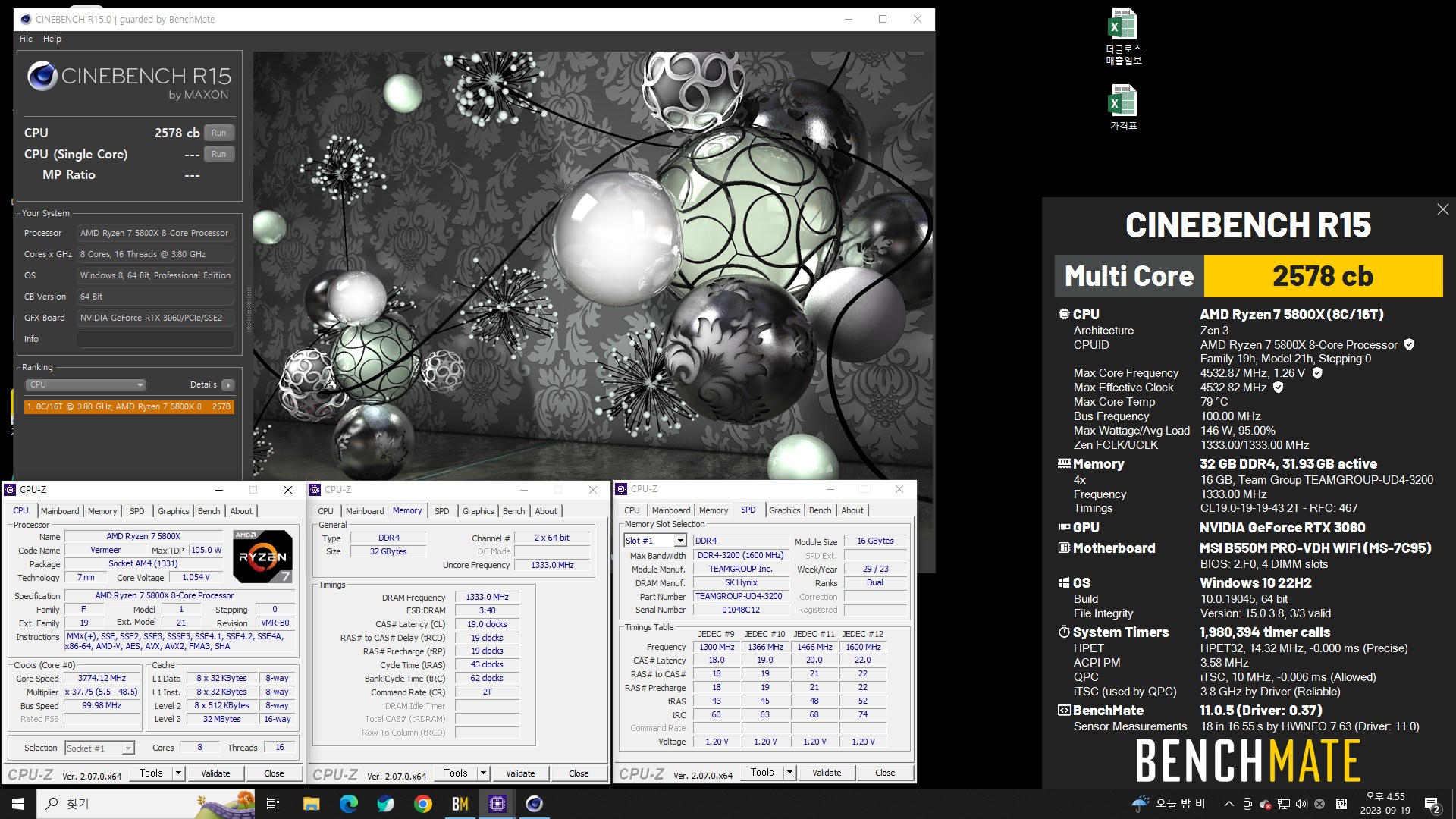Click Validate in SPD CPU-Z window
The height and width of the screenshot is (819, 1456).
point(827,773)
